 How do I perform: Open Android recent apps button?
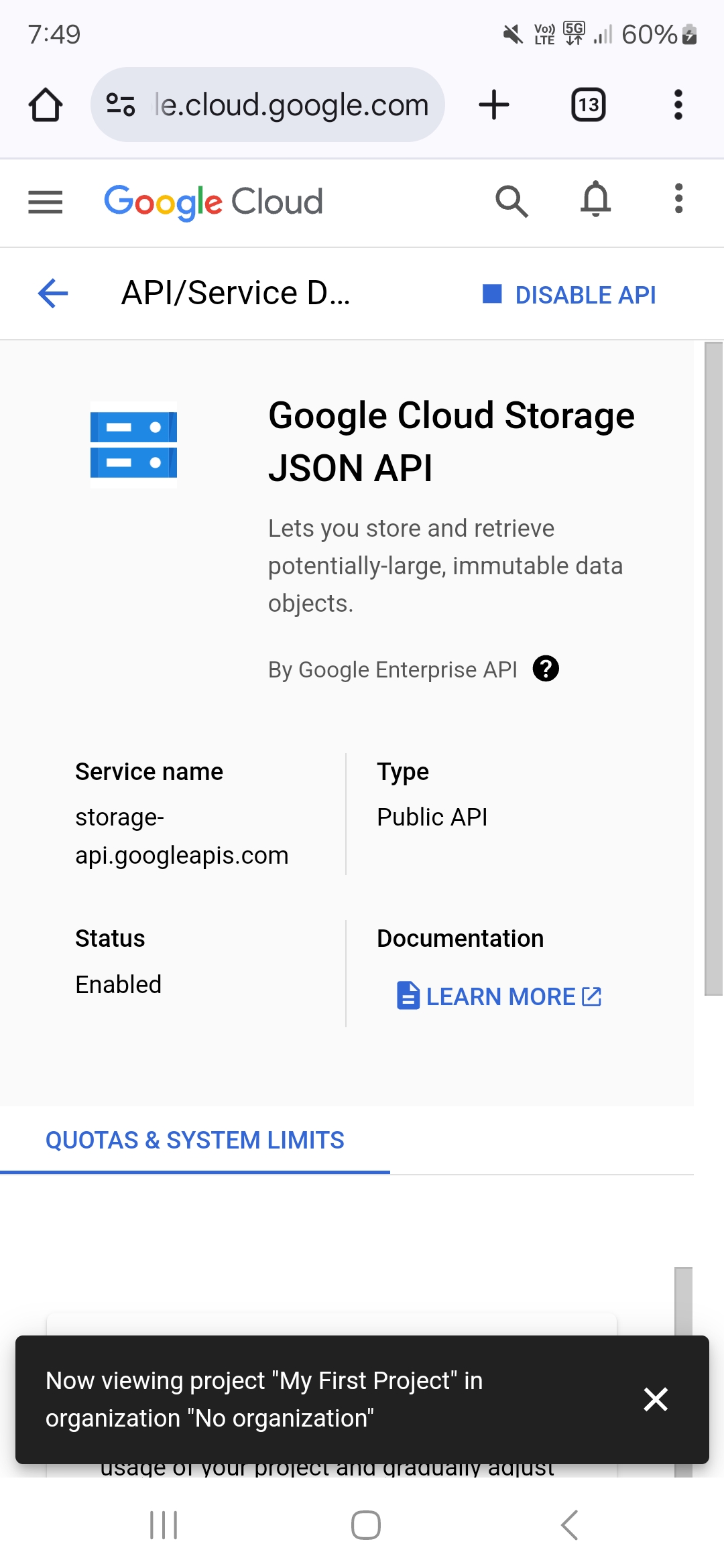coord(164,1525)
